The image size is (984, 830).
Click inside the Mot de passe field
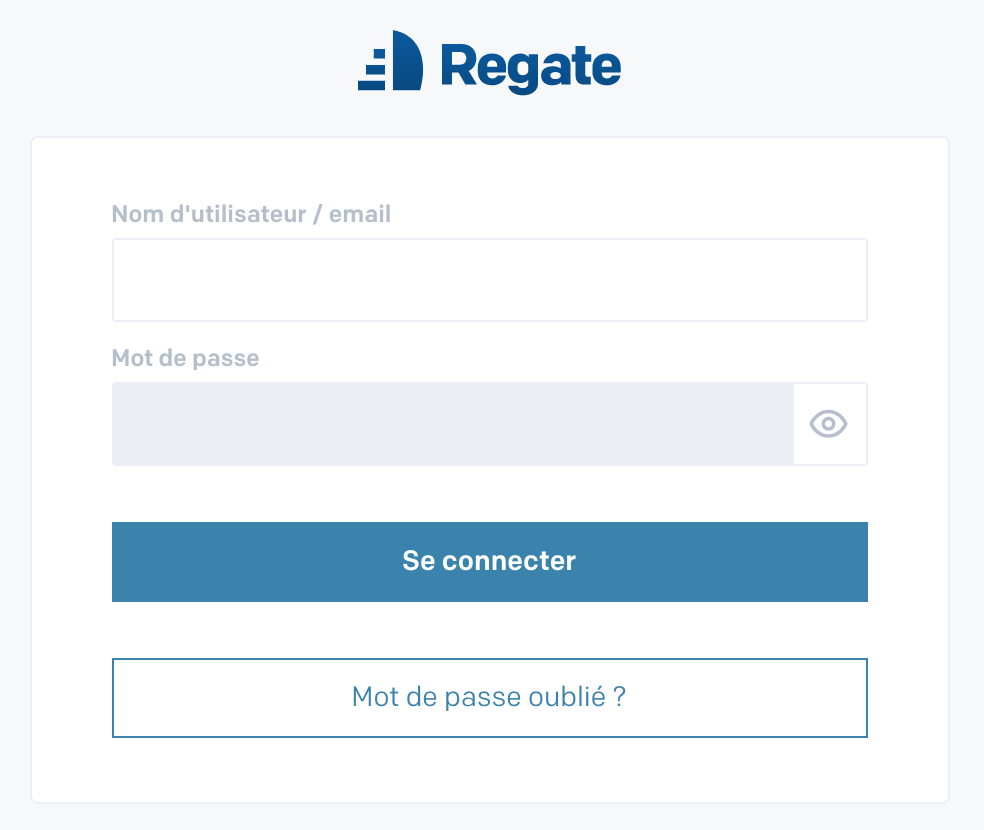452,424
